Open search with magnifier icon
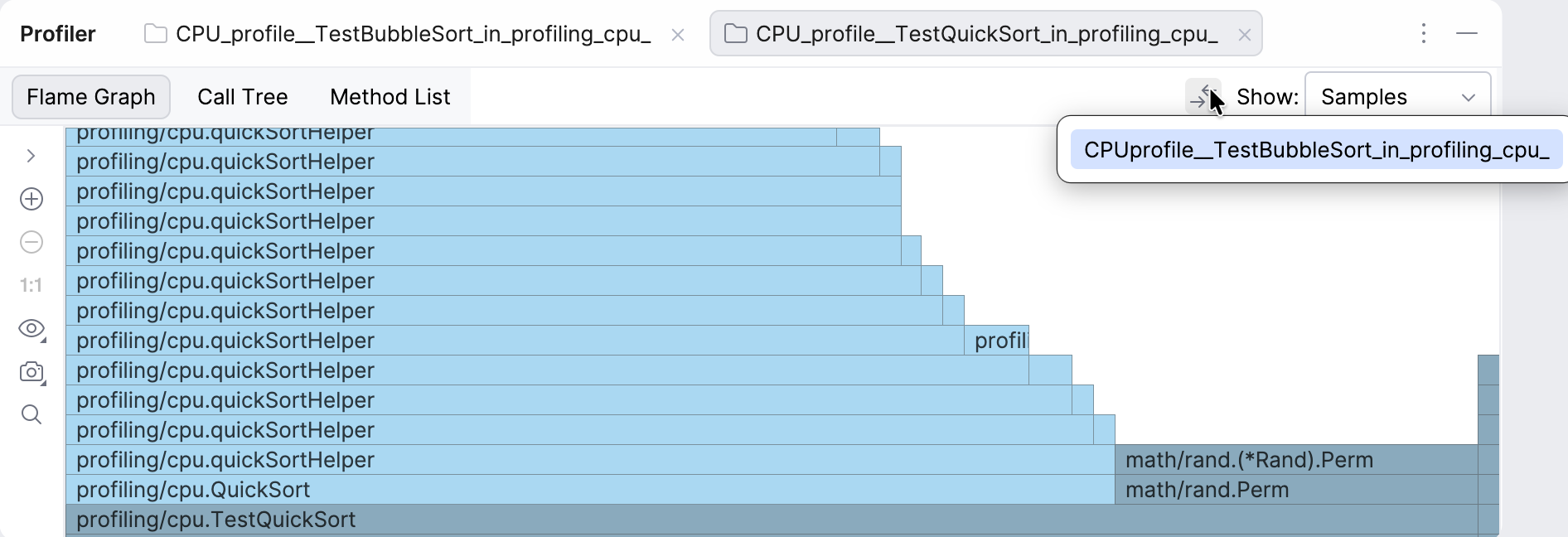This screenshot has width=1568, height=537. pos(31,414)
